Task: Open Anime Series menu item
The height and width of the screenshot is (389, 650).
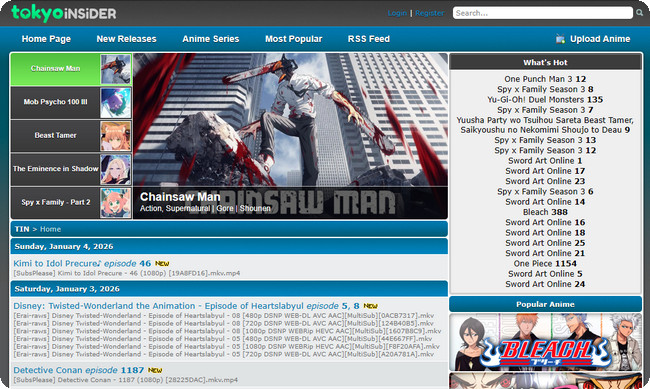Action: (211, 39)
